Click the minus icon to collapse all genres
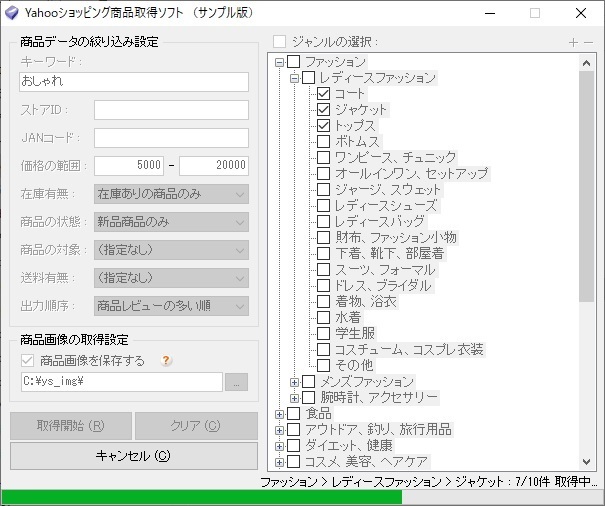Screen dimensions: 605x506 click(x=588, y=42)
